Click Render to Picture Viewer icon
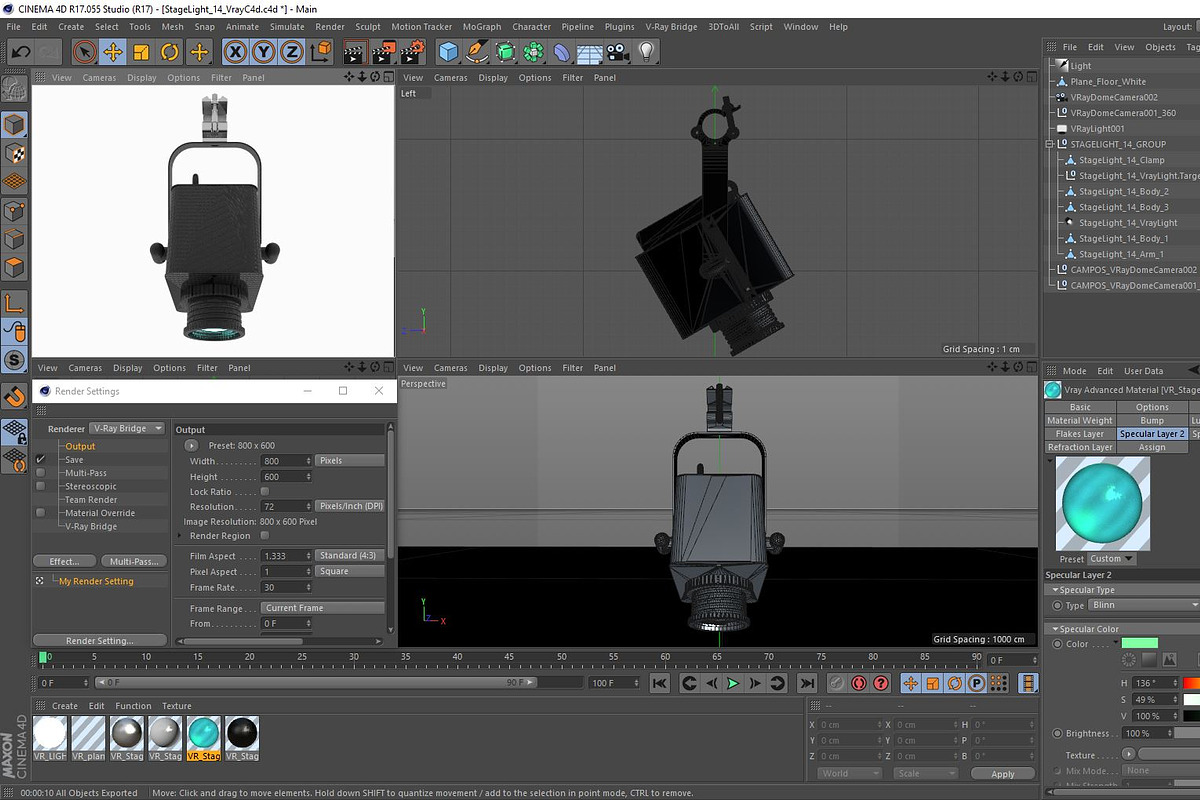 tap(384, 52)
